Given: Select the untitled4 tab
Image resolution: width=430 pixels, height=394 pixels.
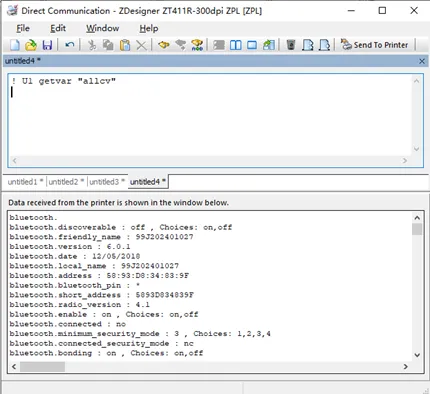Looking at the screenshot, I should tap(148, 182).
